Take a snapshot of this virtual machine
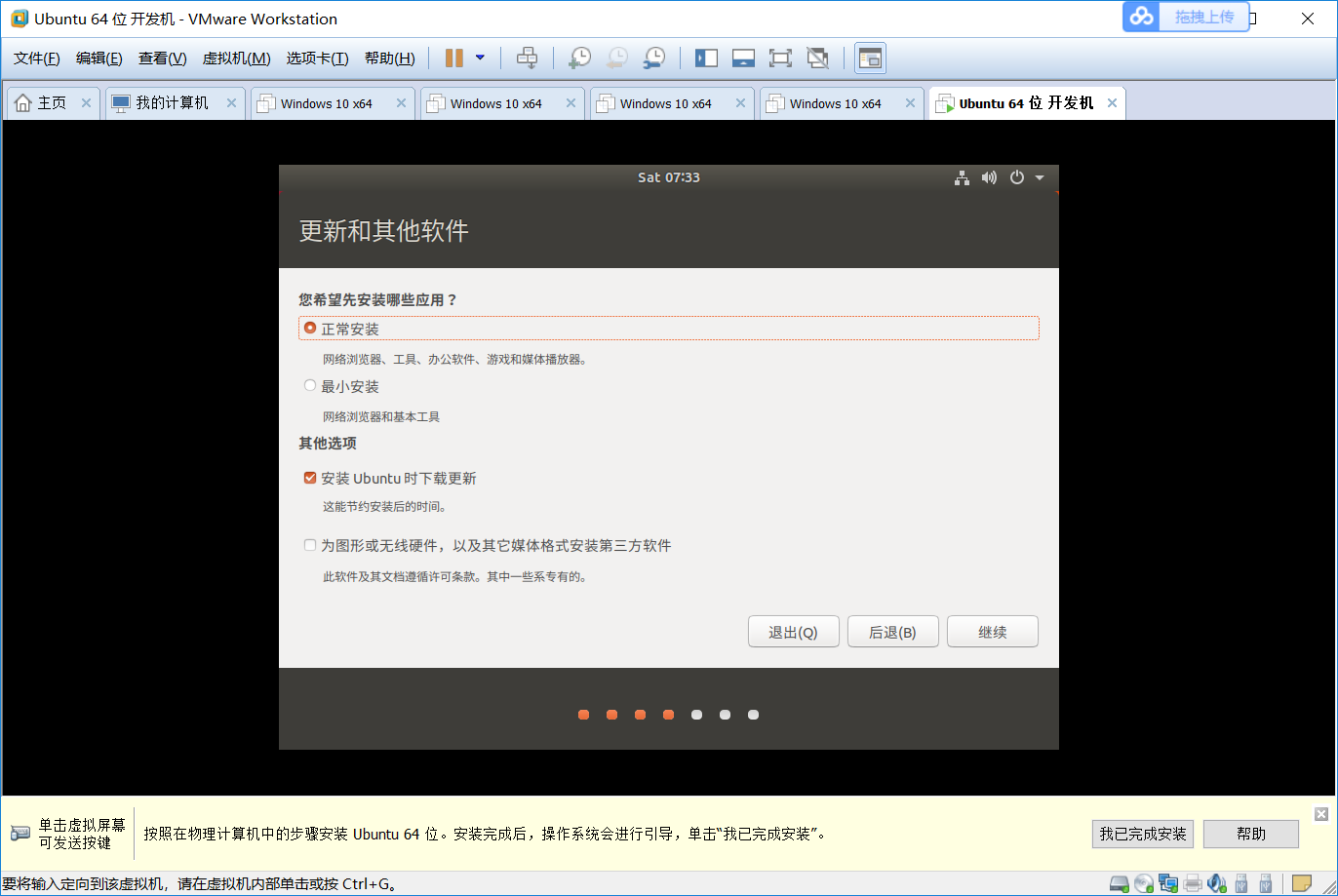This screenshot has height=896, width=1338. click(x=579, y=58)
